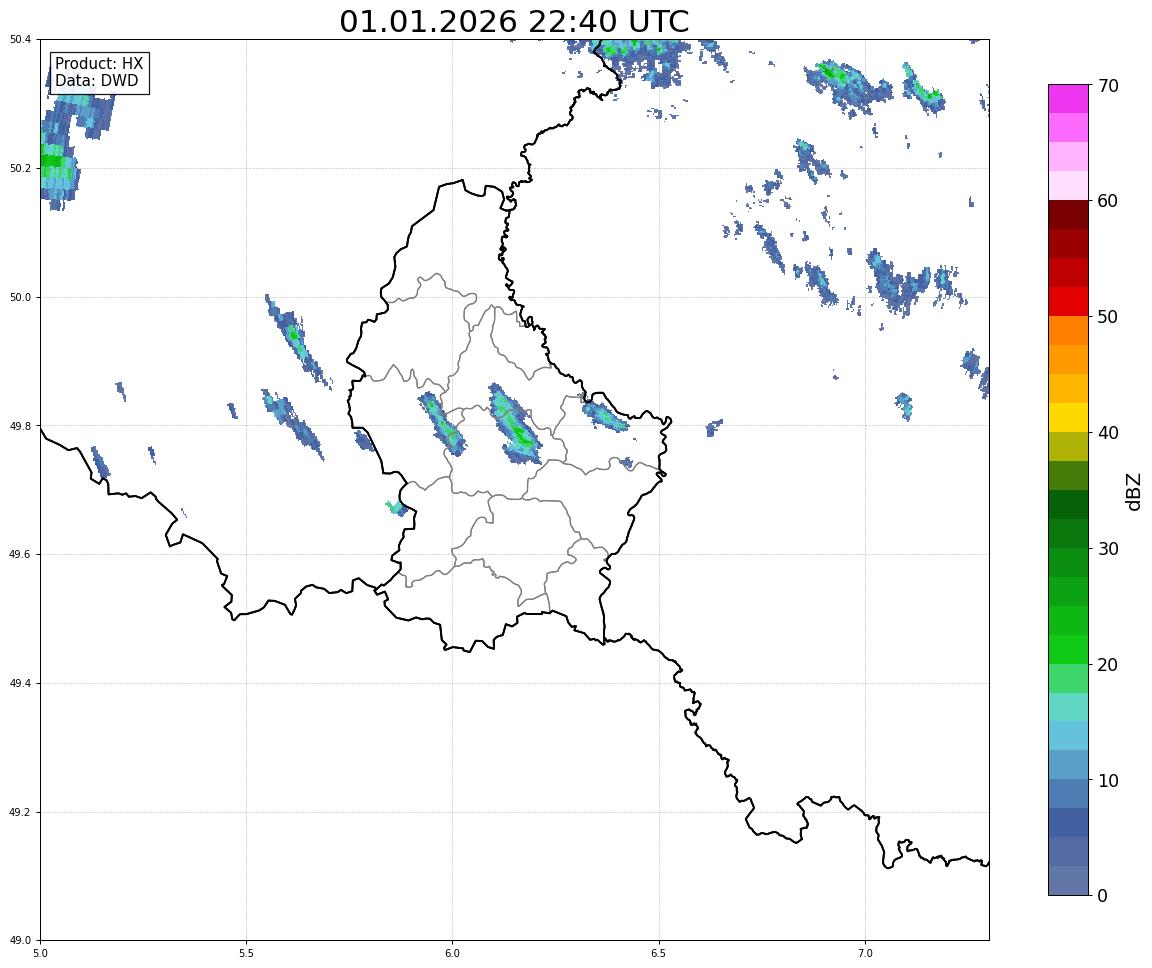This screenshot has height=968, width=1152.
Task: Click the 20 tick on colorbar
Action: tap(1108, 665)
